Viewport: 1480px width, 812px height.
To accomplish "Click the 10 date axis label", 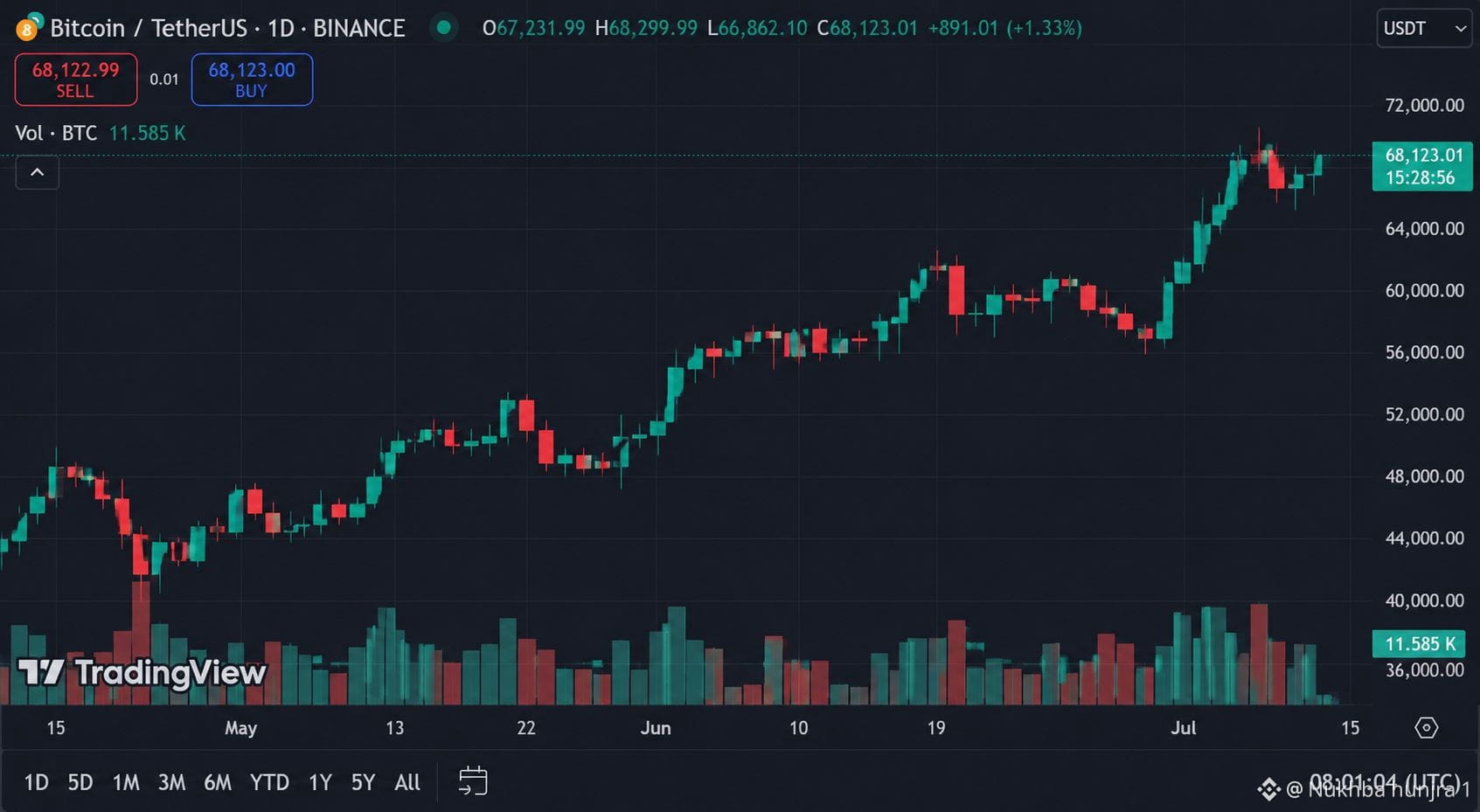I will pos(799,728).
